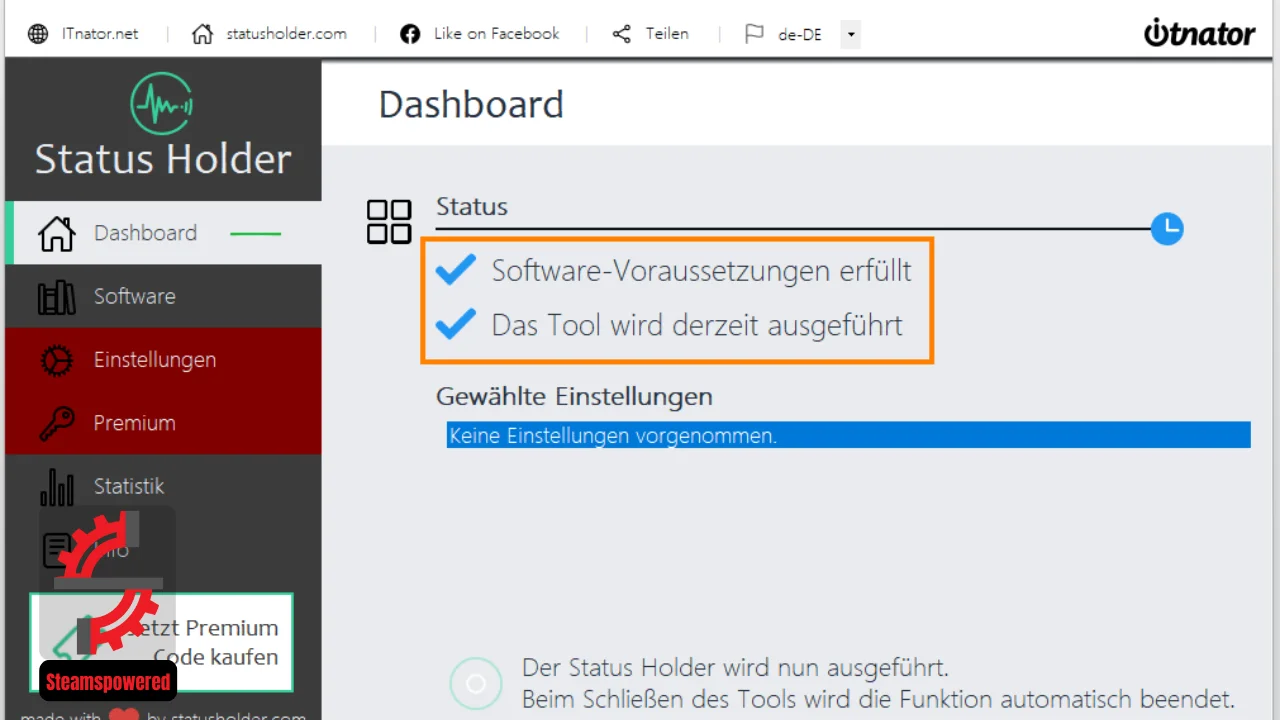Open Like on Facebook link
This screenshot has width=1280, height=720.
pyautogui.click(x=496, y=34)
